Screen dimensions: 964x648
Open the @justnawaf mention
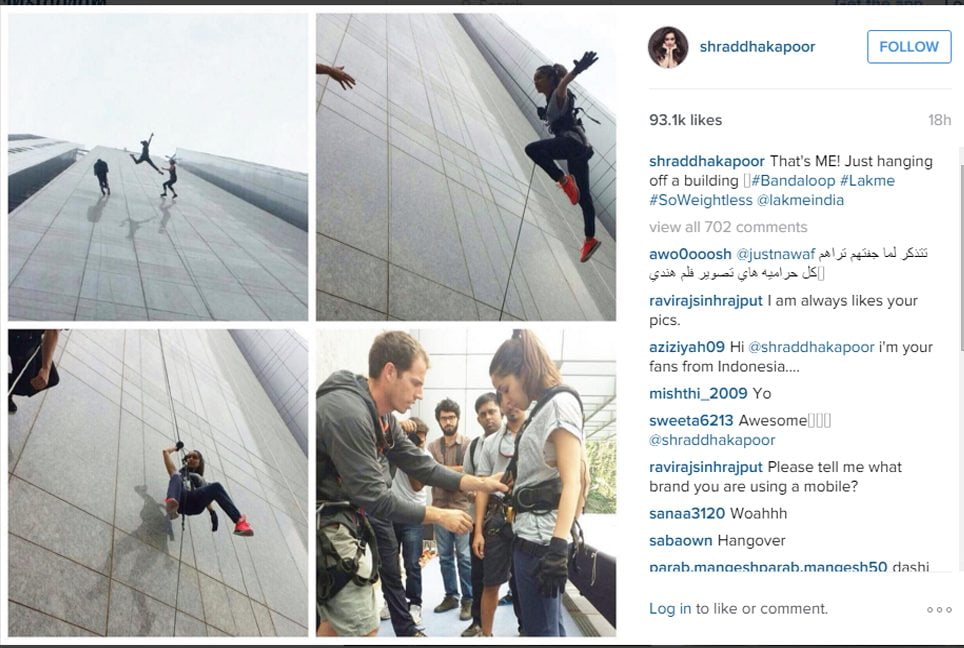click(775, 254)
